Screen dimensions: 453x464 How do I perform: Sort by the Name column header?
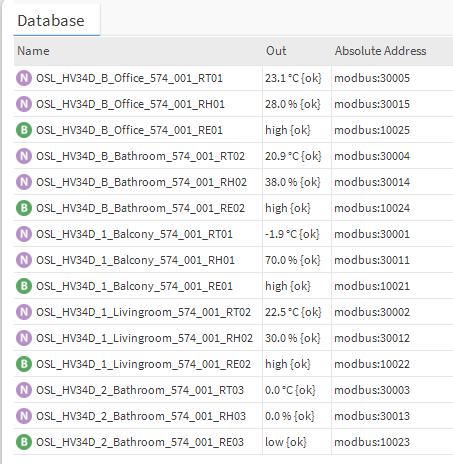pyautogui.click(x=33, y=51)
